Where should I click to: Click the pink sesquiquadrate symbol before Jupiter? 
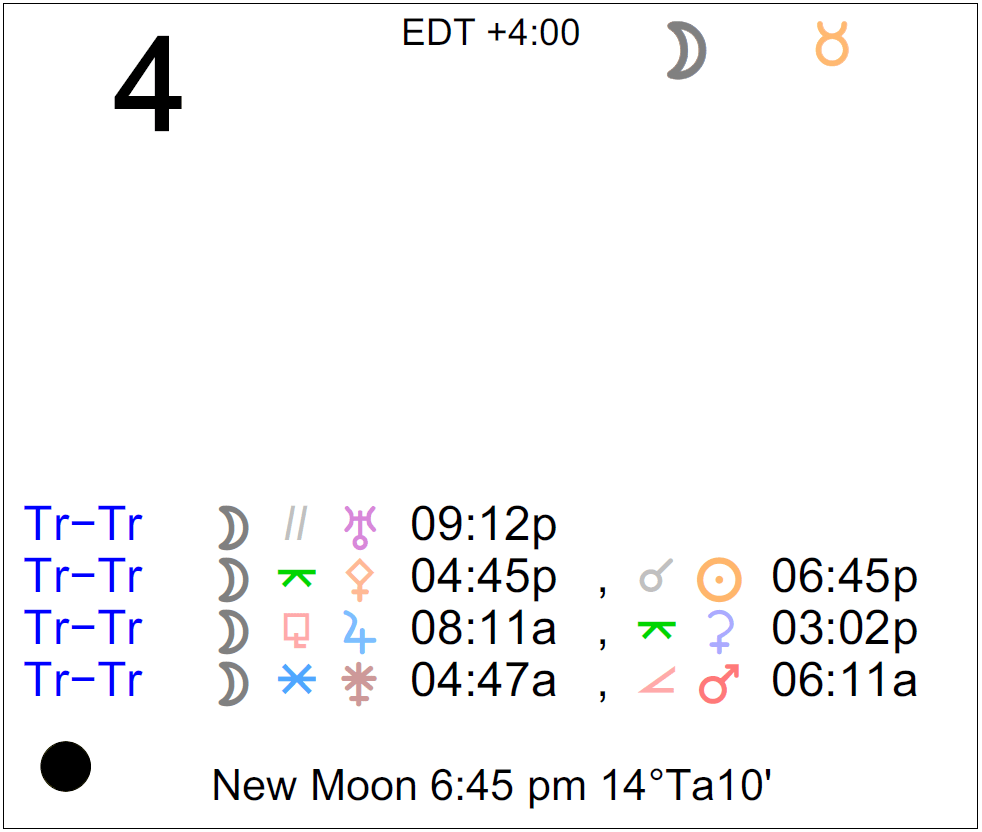[296, 629]
